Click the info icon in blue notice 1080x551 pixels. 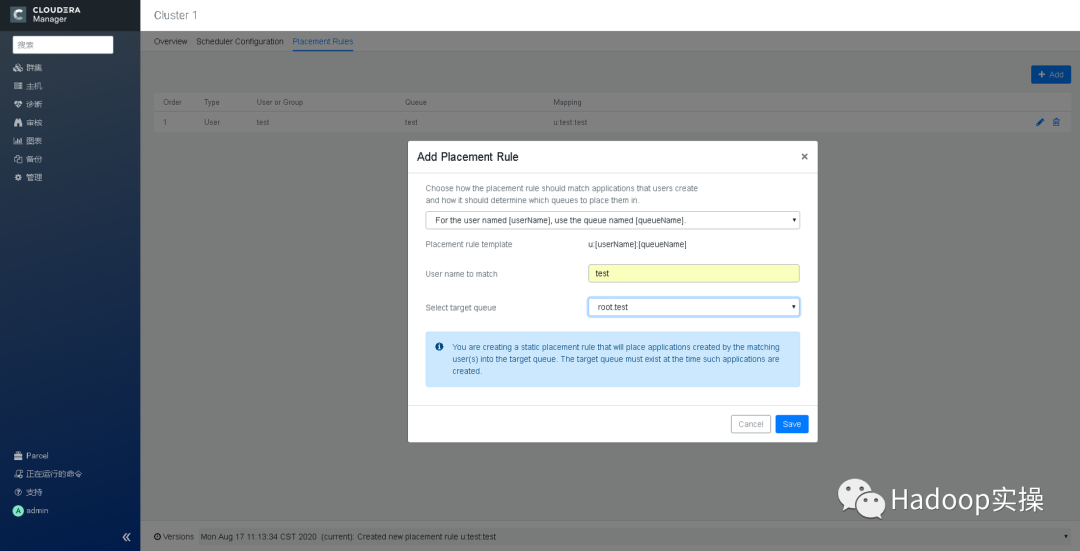(439, 346)
